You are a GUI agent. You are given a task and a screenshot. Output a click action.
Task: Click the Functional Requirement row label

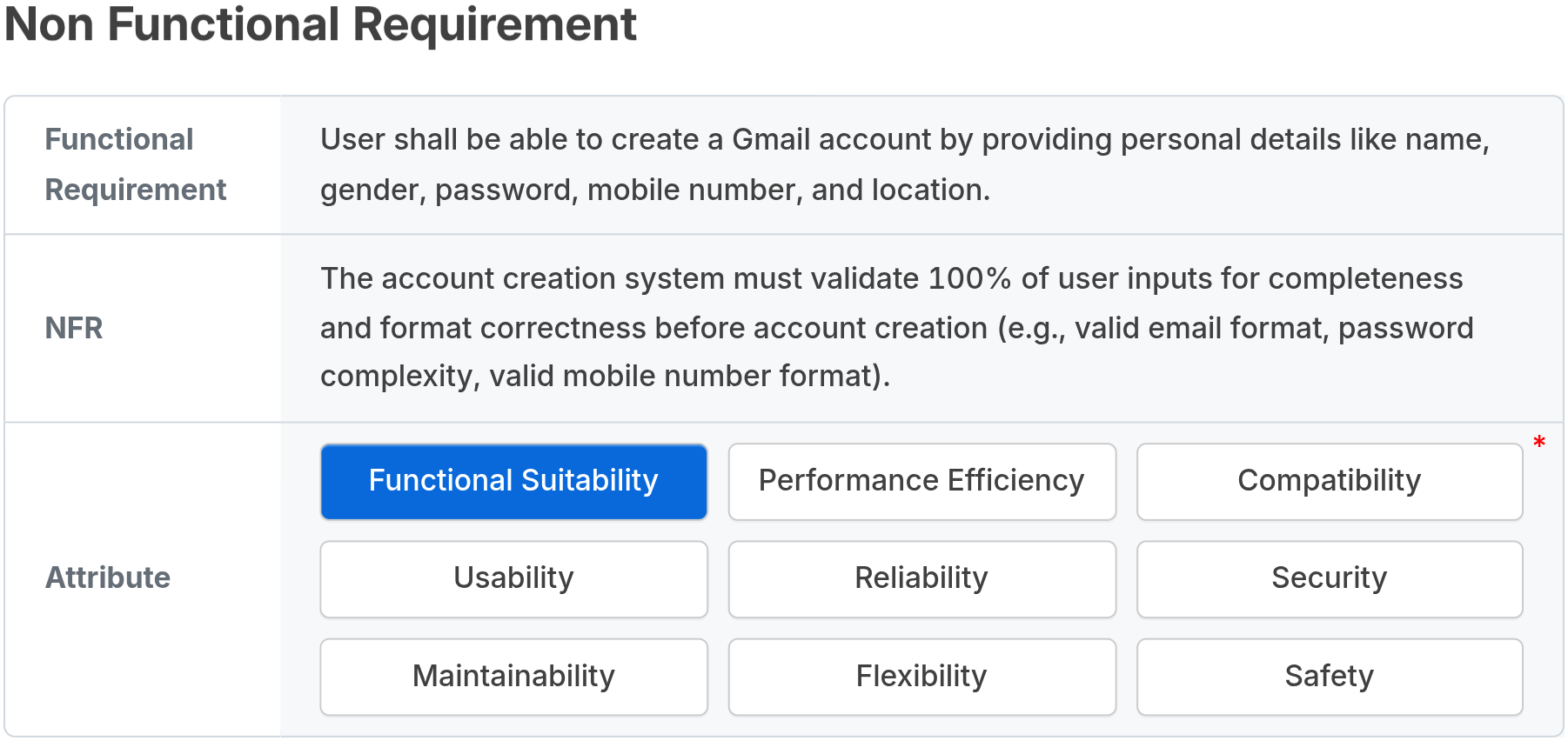coord(135,164)
